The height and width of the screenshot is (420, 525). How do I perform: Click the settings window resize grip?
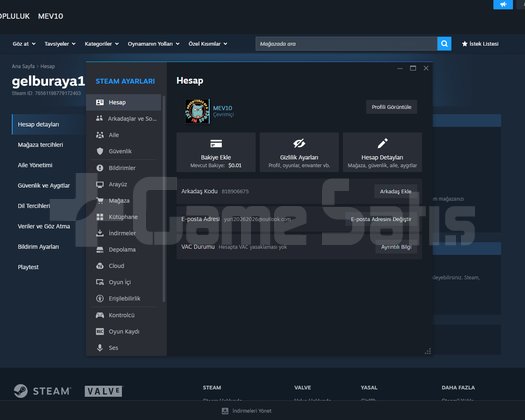point(428,351)
